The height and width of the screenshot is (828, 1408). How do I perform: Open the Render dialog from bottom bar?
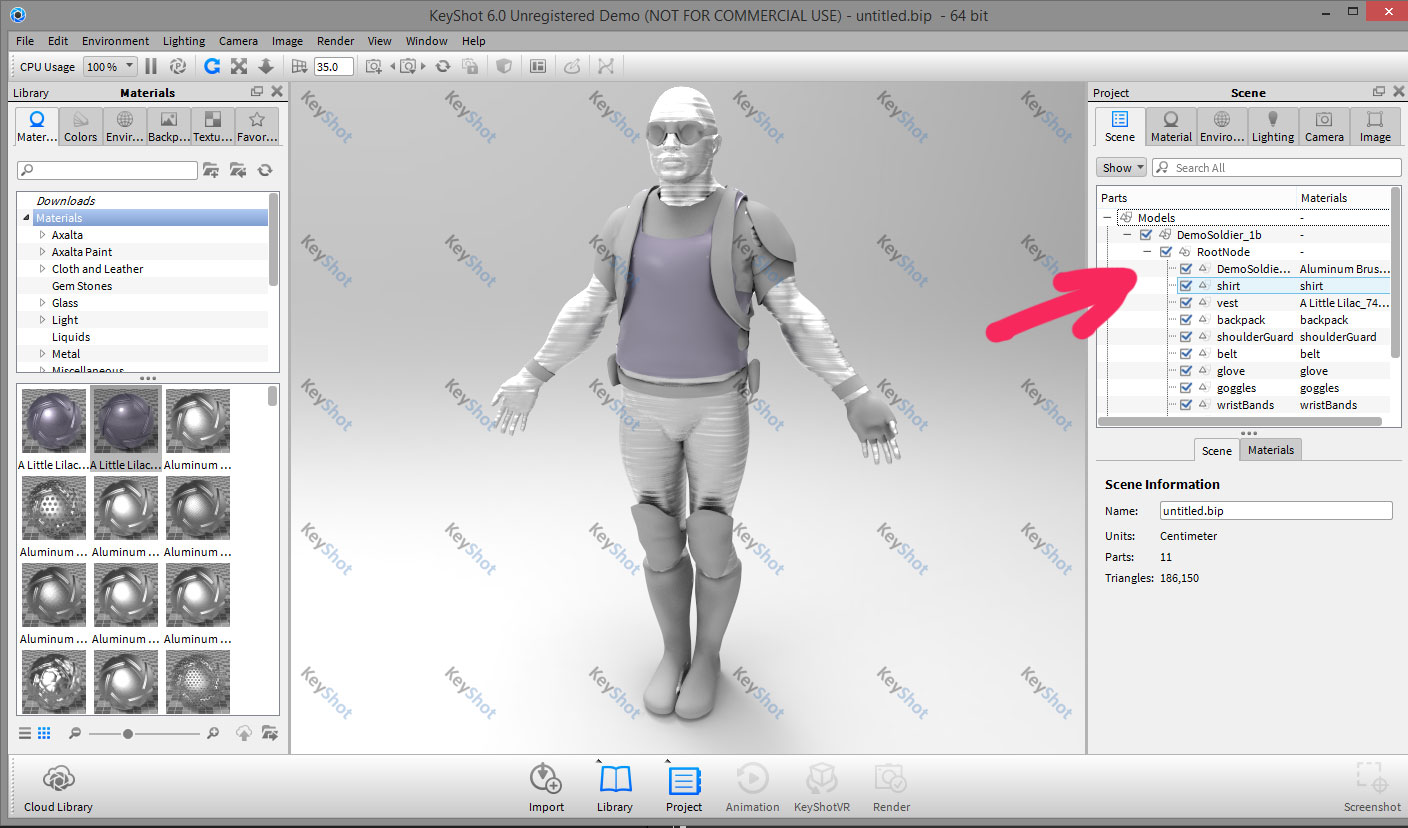point(891,788)
